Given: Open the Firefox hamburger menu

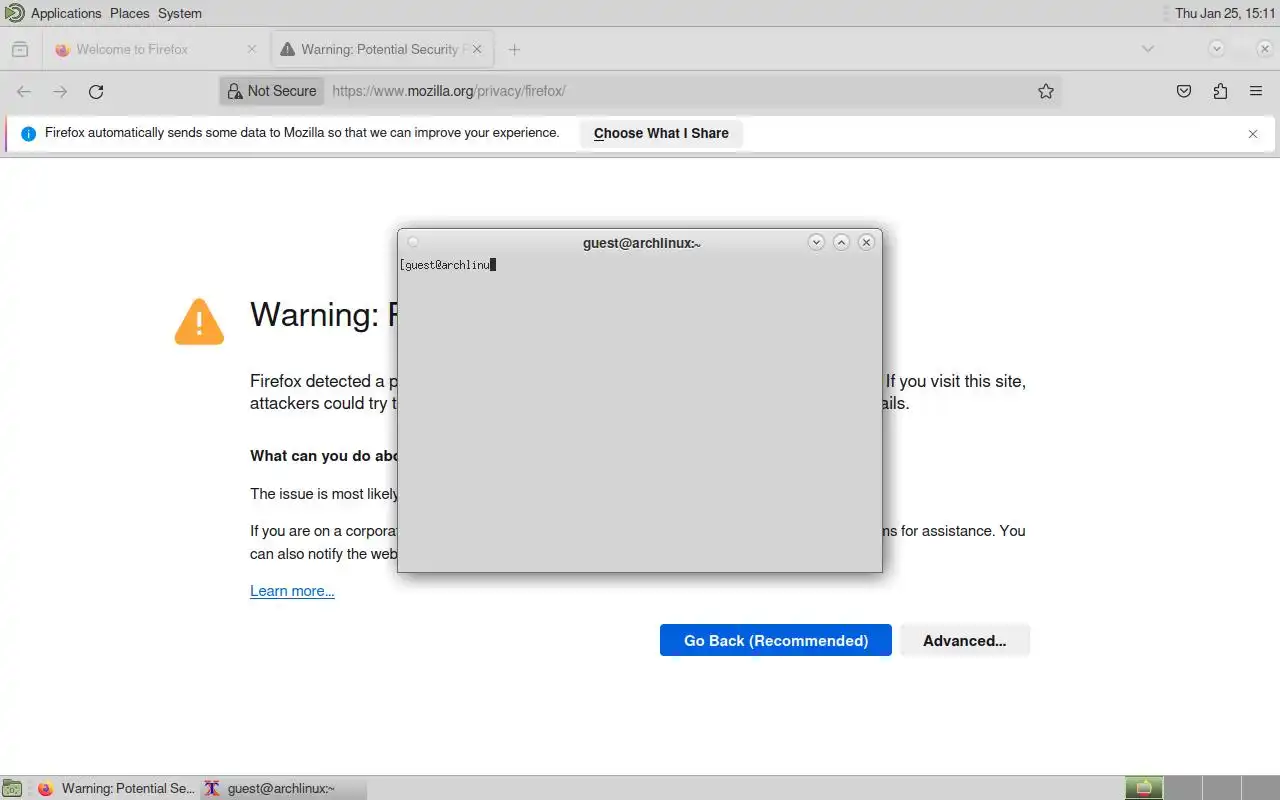Looking at the screenshot, I should point(1256,91).
